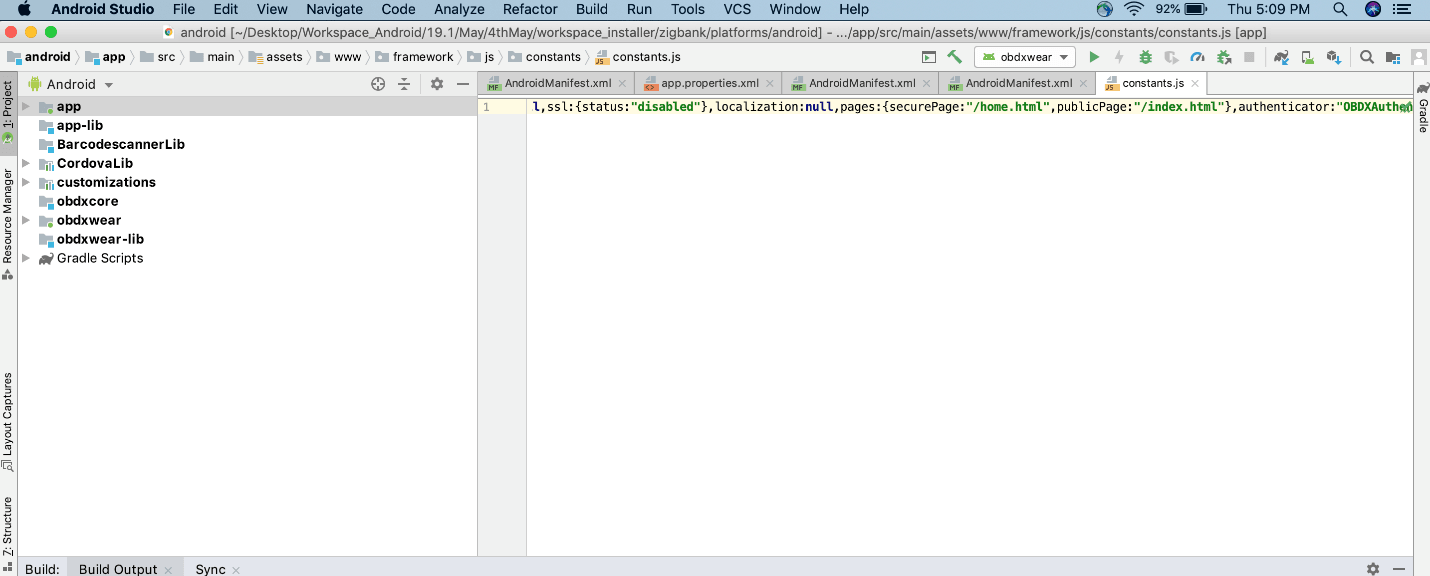1430x576 pixels.
Task: Expand the customizations module node
Action: click(x=26, y=182)
